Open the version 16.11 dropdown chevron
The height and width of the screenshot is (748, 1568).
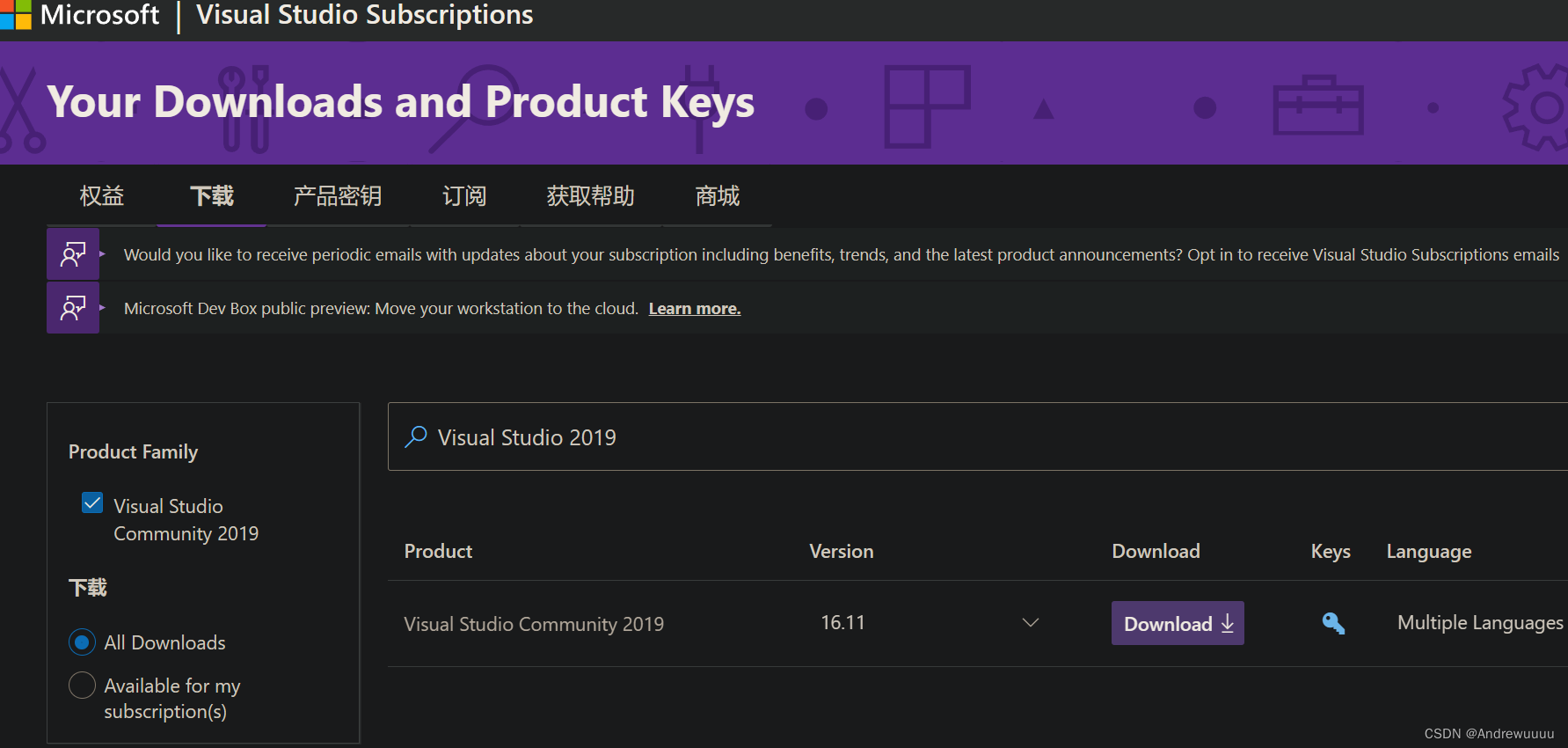point(1031,623)
